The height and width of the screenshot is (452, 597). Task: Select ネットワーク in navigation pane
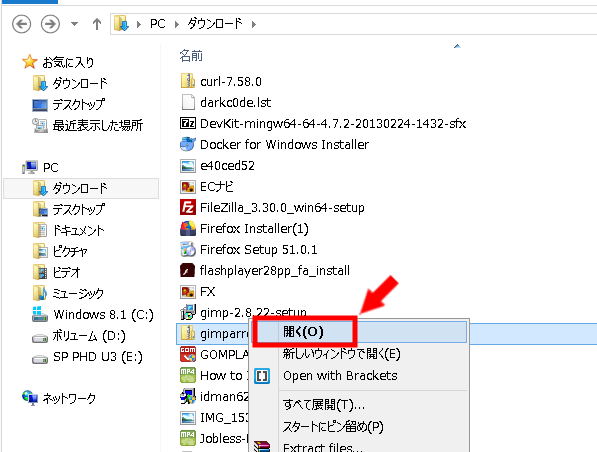pos(69,398)
